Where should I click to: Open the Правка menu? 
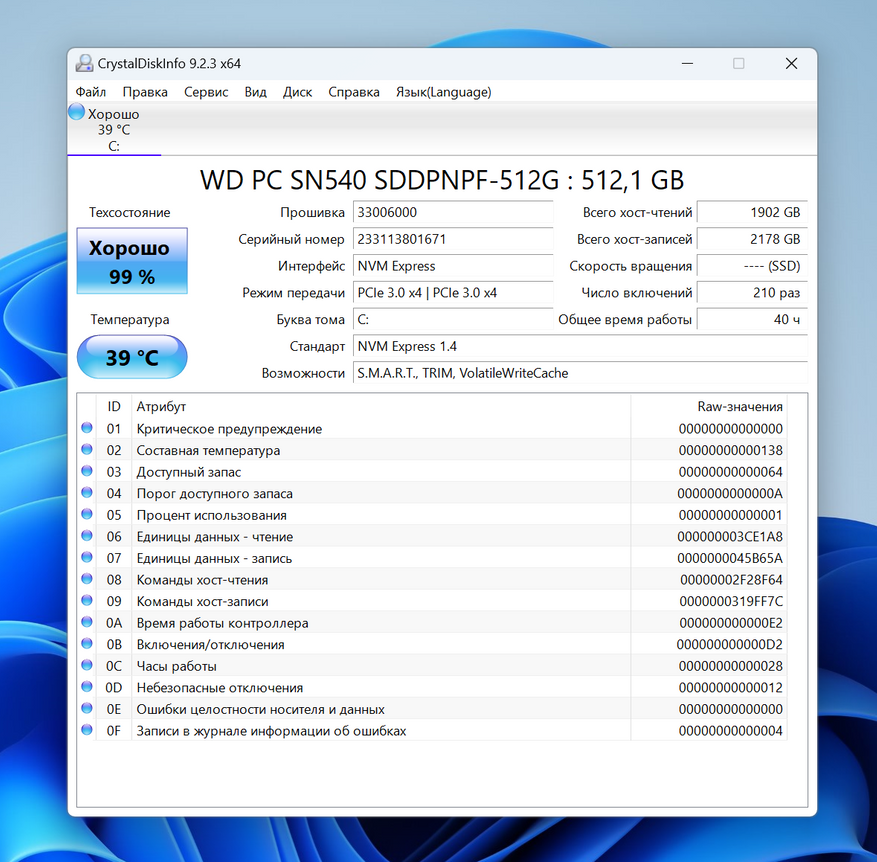(145, 92)
